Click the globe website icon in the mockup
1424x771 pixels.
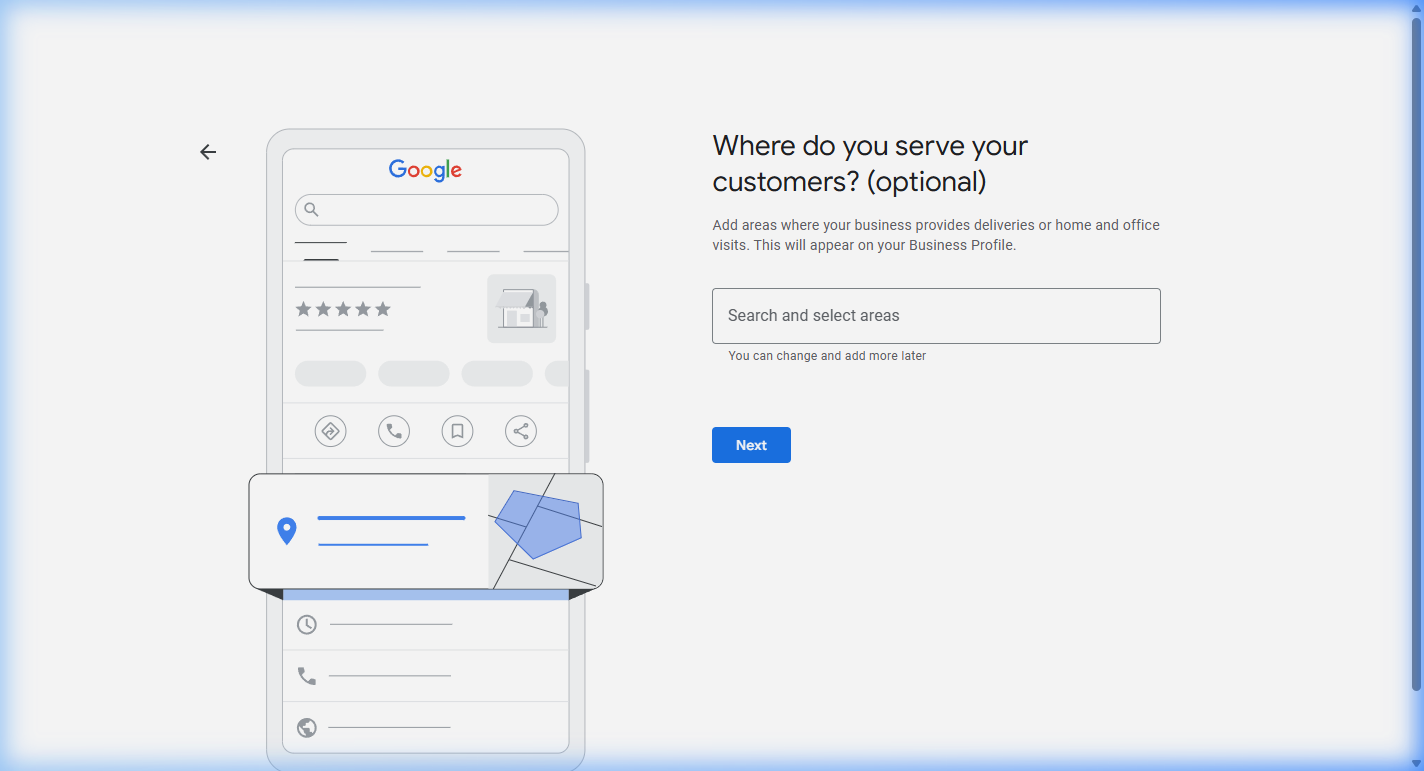(x=307, y=728)
